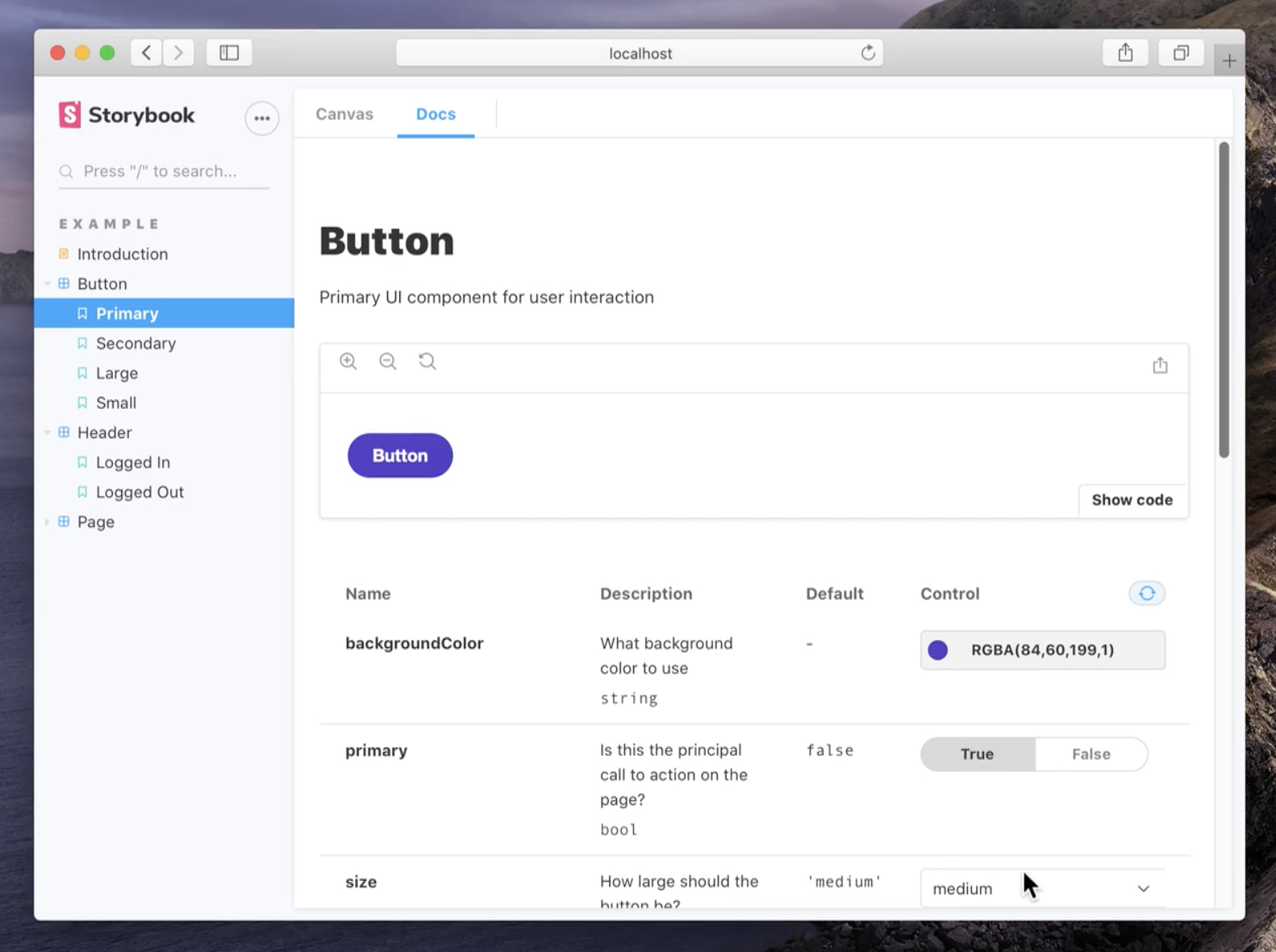Open the sidebar ellipsis shortcuts menu

(261, 118)
